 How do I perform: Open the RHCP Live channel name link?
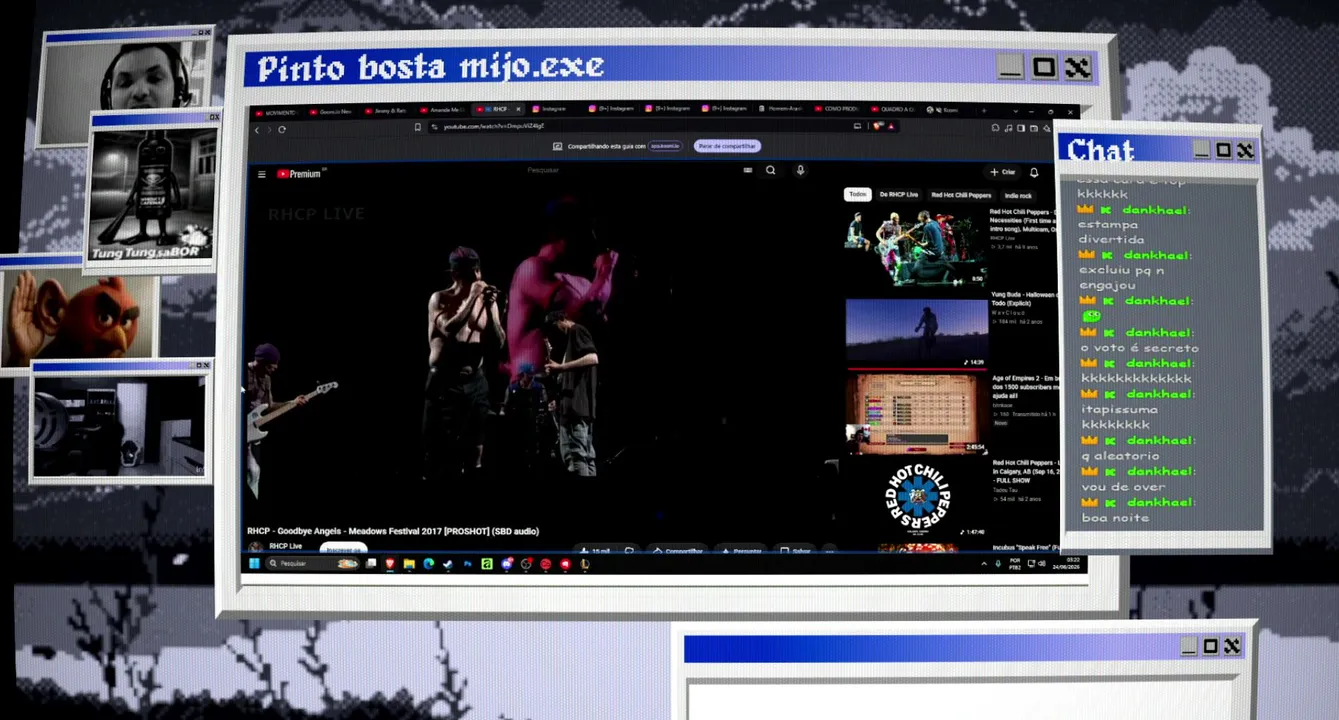286,546
